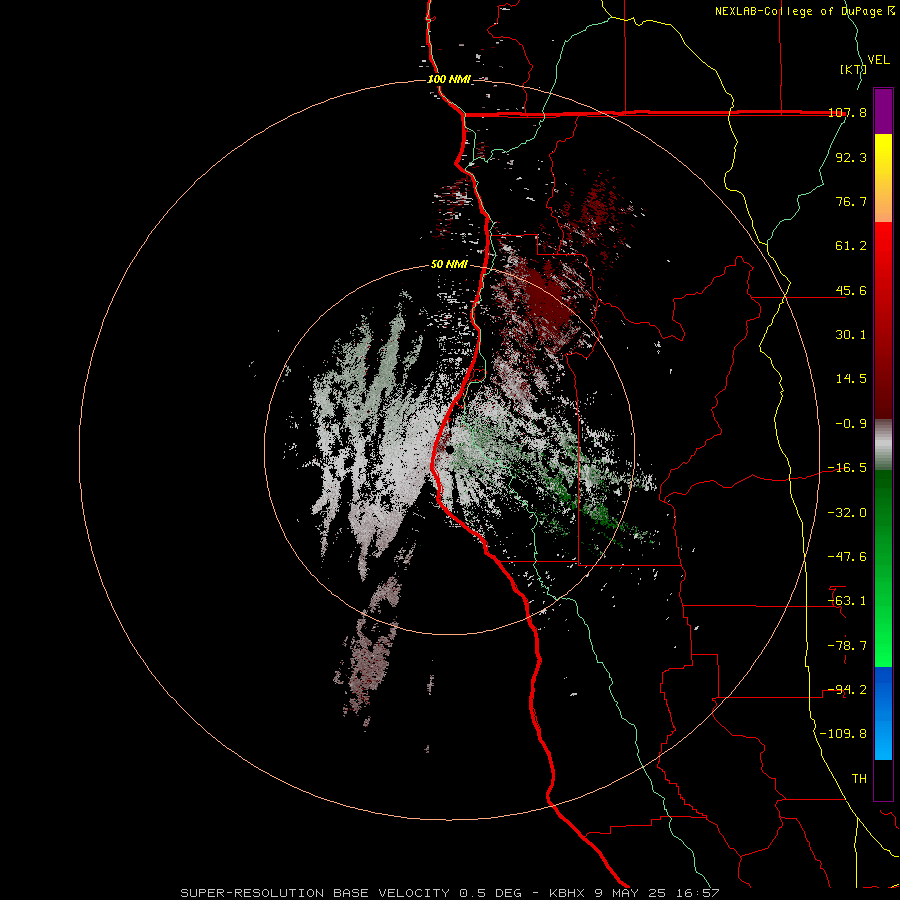Click the 76.7 scale value

click(x=851, y=201)
